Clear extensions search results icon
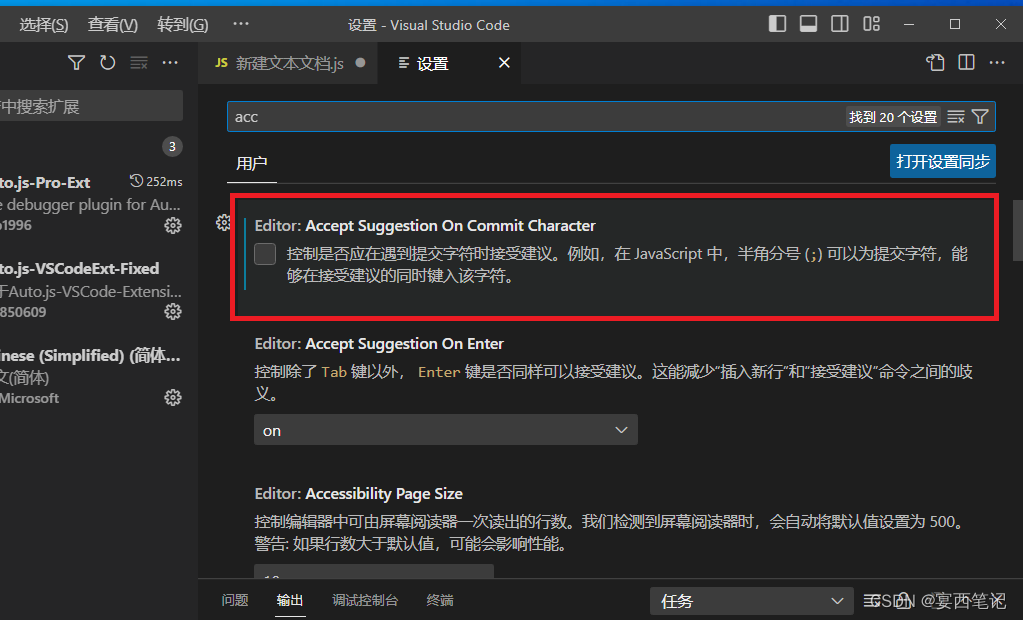The image size is (1023, 620). [x=139, y=63]
